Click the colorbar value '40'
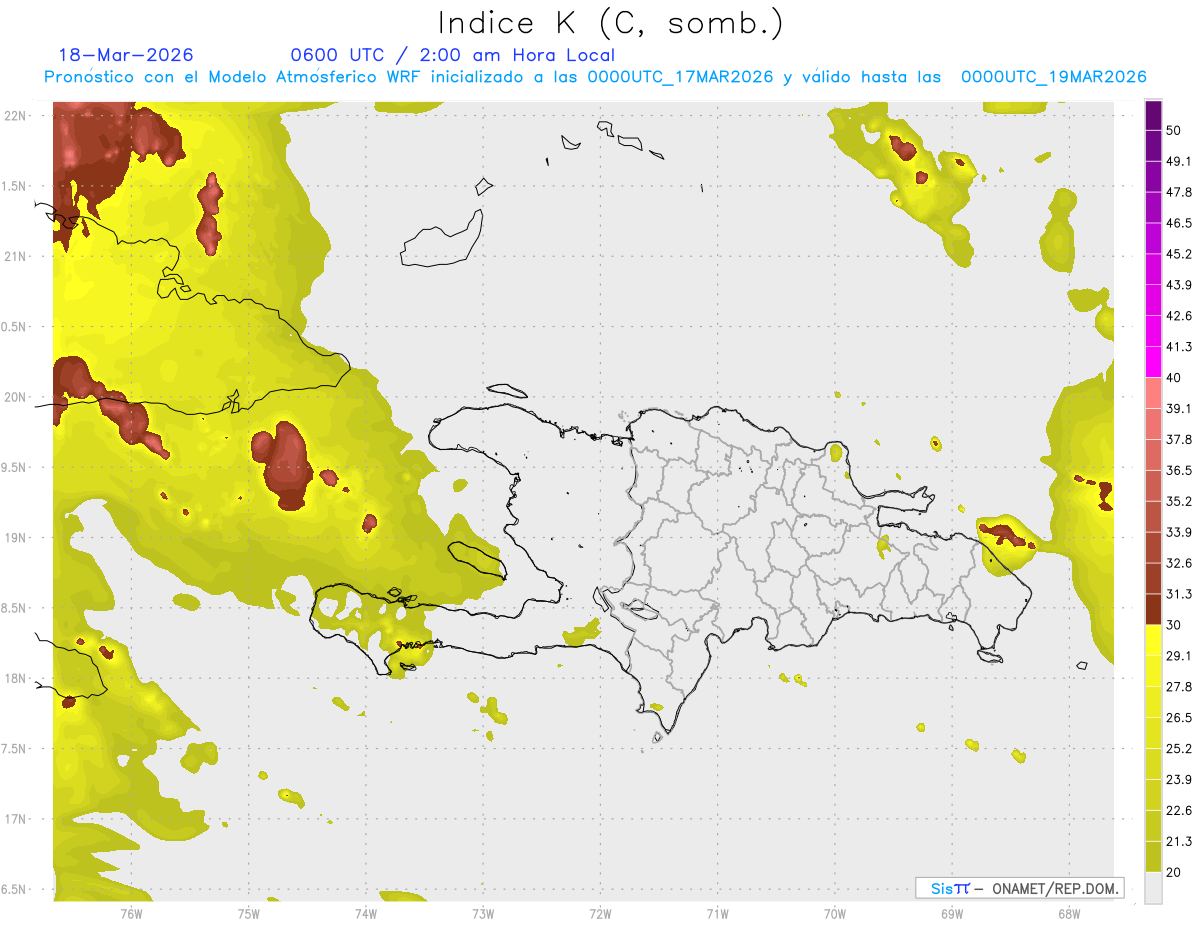Viewport: 1200px width, 927px height. tap(1174, 378)
